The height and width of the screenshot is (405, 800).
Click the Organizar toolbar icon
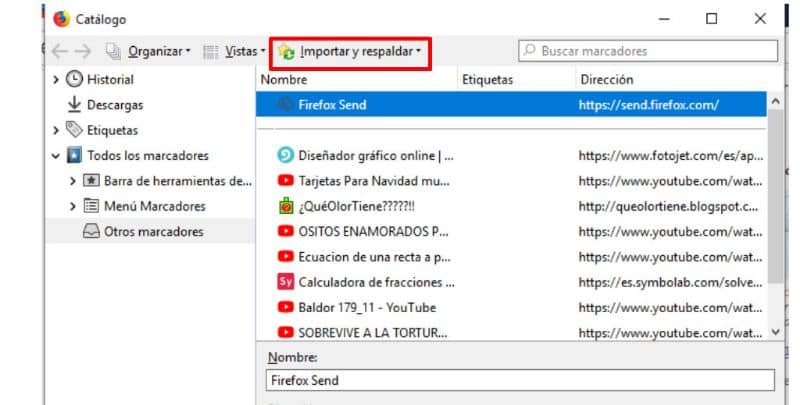113,51
